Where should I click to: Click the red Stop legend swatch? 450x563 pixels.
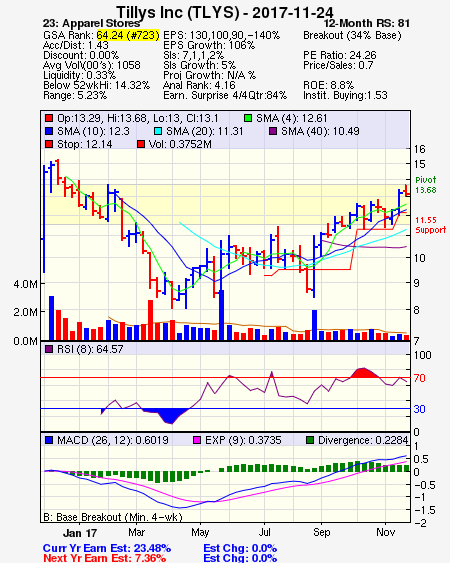click(x=49, y=144)
